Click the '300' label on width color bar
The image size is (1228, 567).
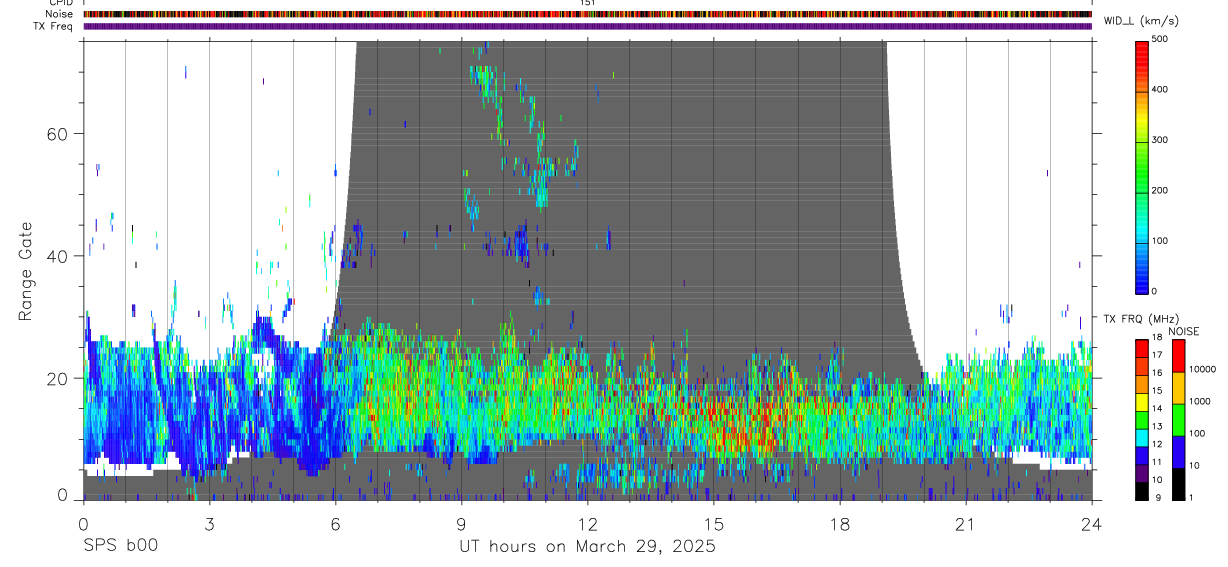1160,140
